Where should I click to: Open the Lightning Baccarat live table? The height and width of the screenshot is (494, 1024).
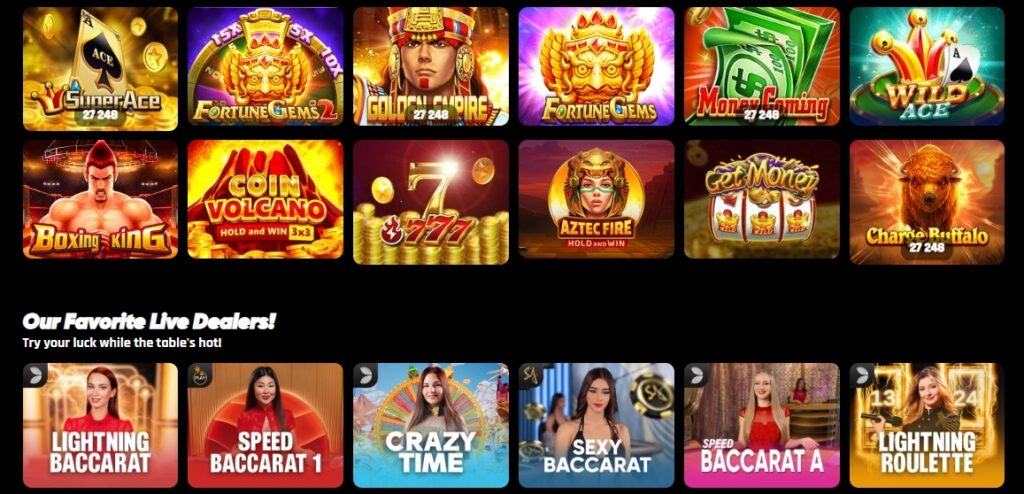point(100,425)
